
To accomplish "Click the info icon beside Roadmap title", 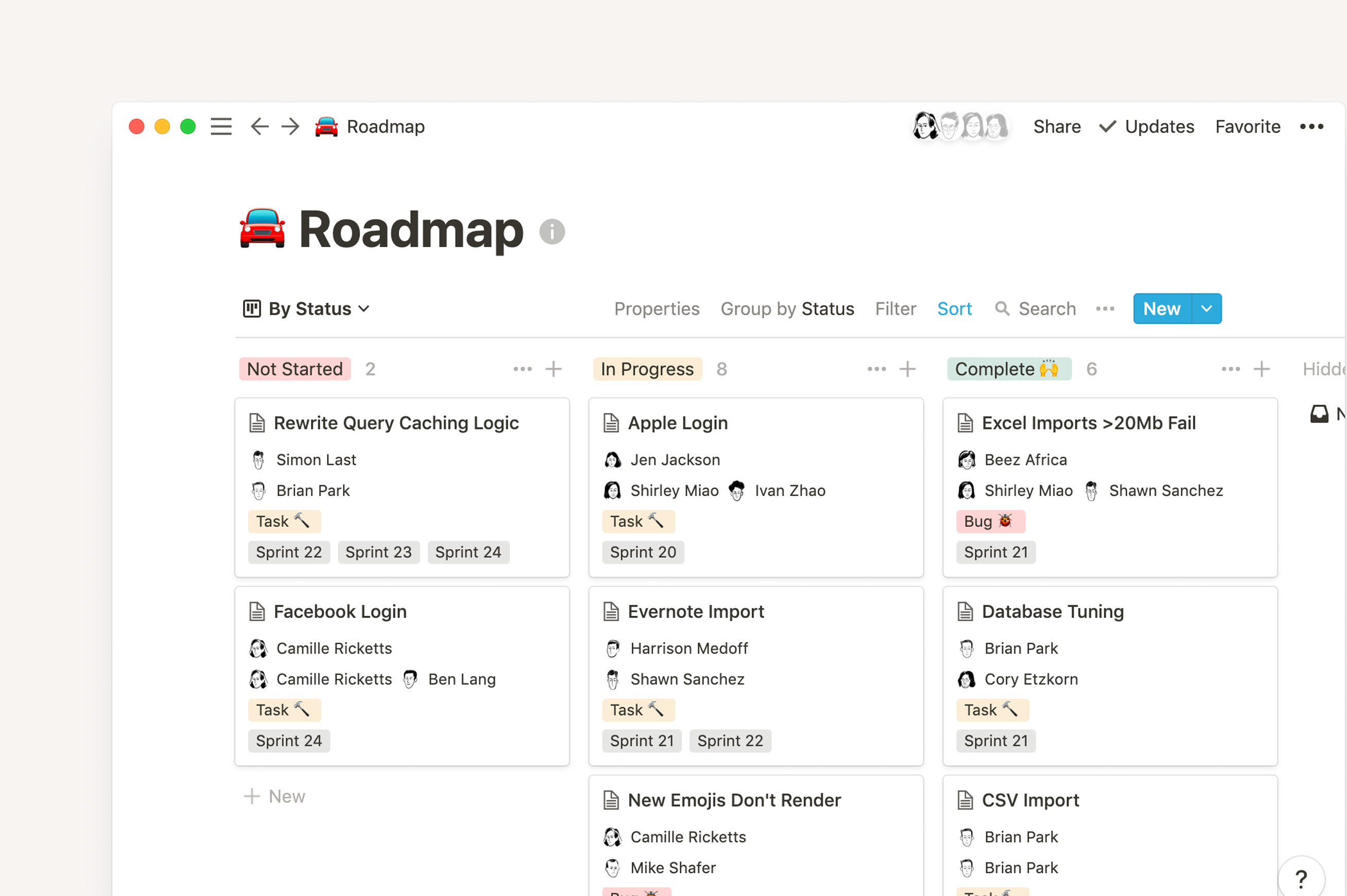I will coord(552,231).
